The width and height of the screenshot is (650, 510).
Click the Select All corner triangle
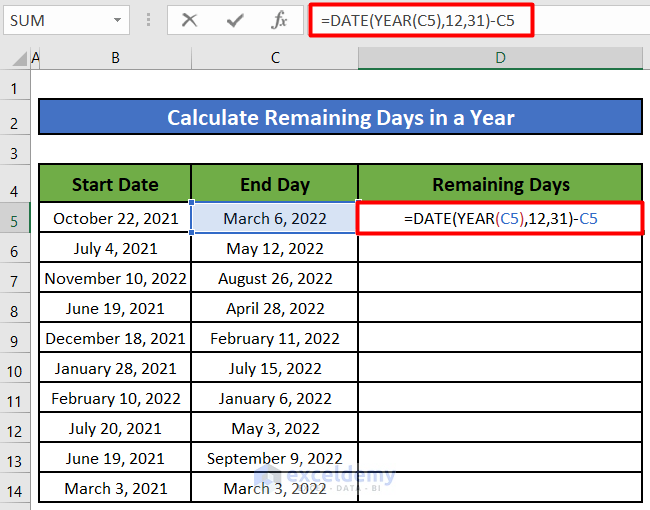(15, 59)
